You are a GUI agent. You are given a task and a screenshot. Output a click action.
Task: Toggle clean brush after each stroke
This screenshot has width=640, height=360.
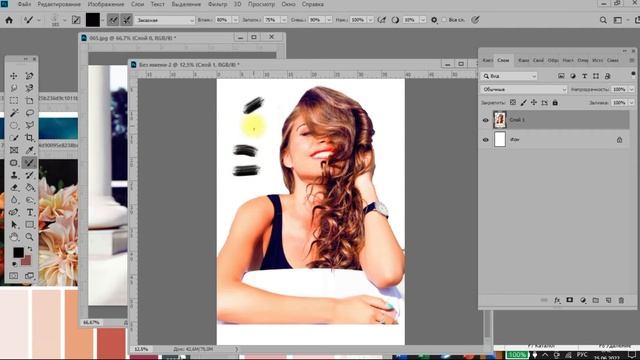(x=127, y=20)
